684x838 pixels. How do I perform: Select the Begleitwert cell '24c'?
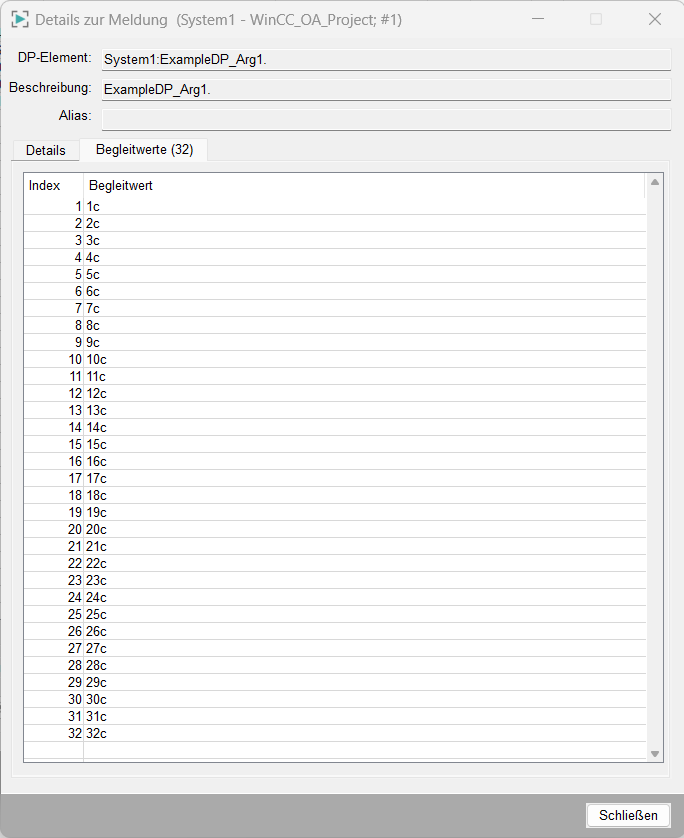pyautogui.click(x=364, y=598)
